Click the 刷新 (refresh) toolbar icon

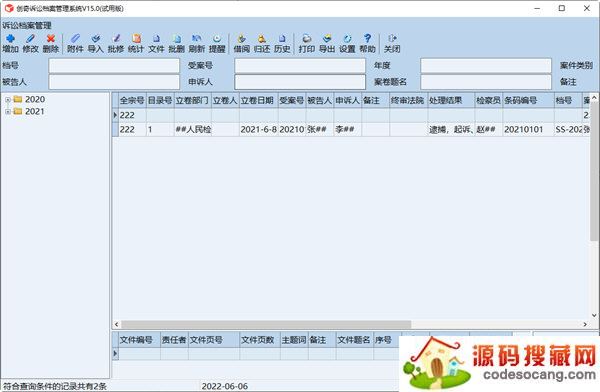tap(197, 43)
